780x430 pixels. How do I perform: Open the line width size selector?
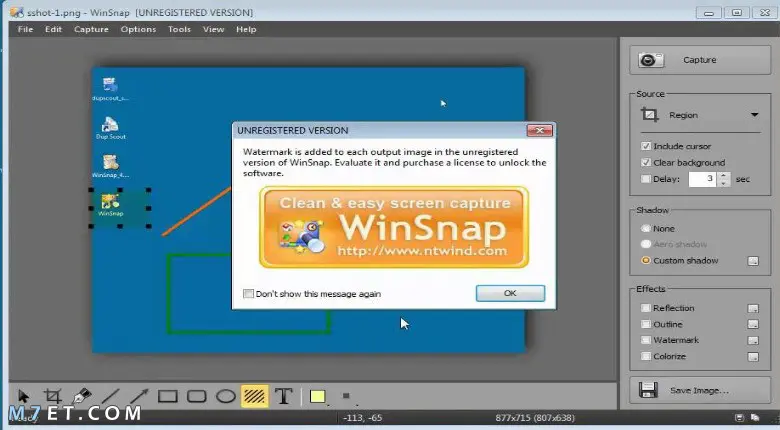tap(346, 397)
